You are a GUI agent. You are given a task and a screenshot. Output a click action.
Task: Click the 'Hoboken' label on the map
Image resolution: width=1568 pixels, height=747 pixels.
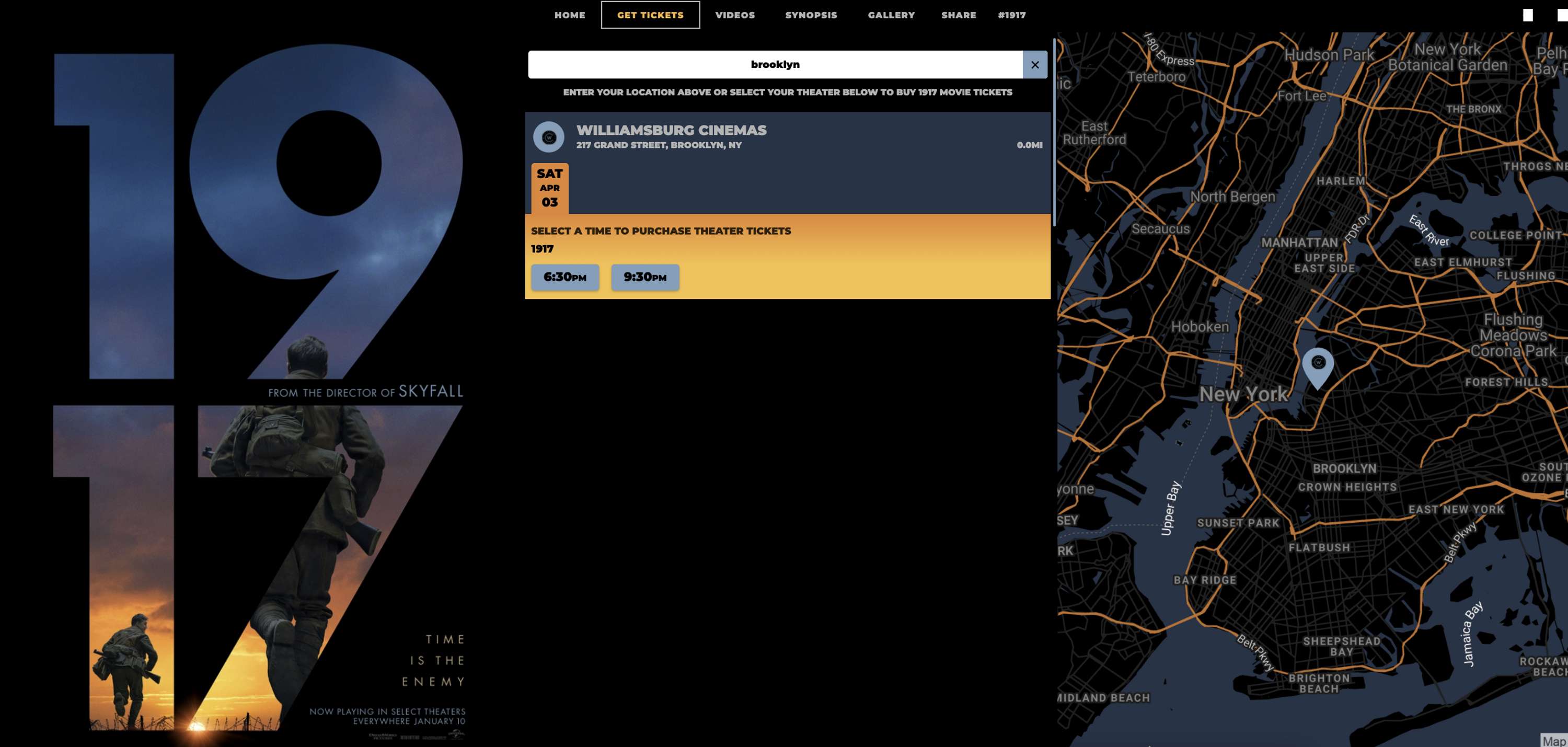pyautogui.click(x=1200, y=327)
